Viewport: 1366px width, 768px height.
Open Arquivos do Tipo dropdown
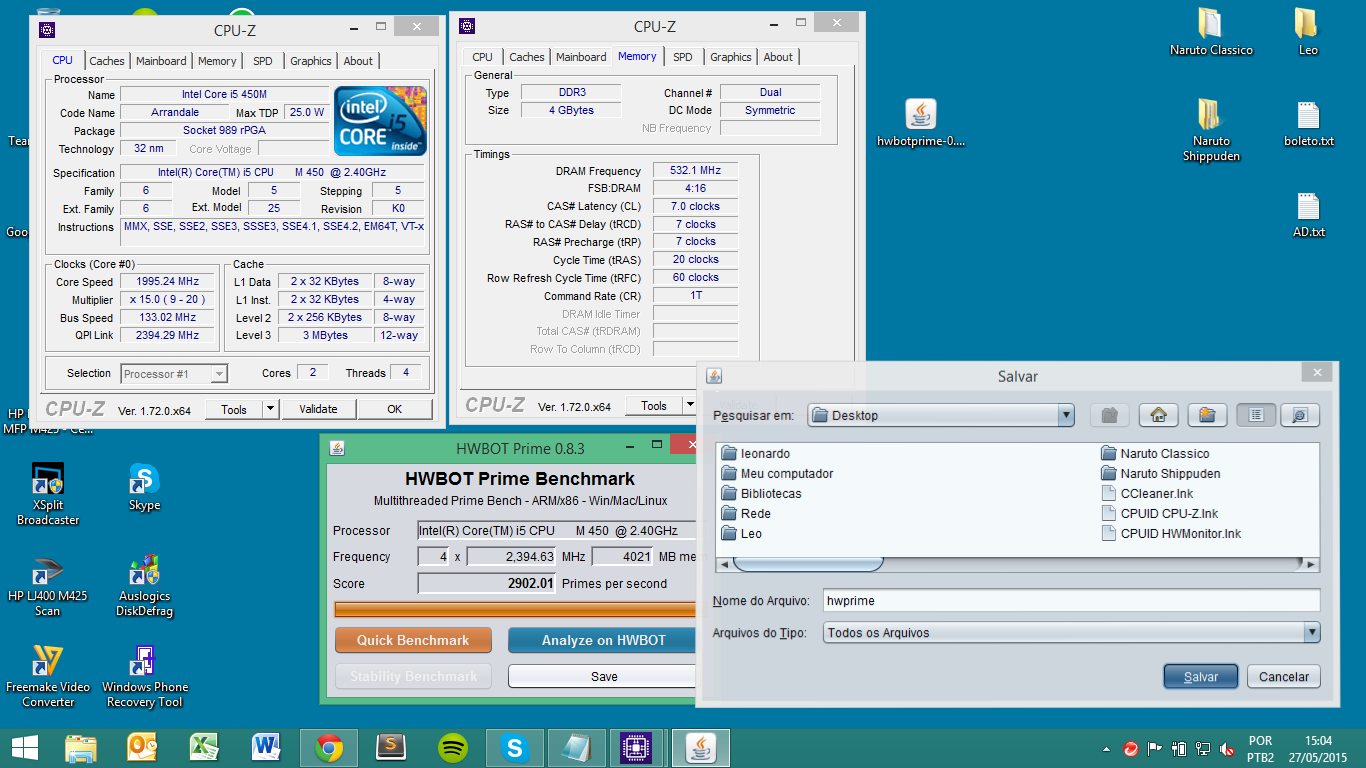tap(1311, 633)
